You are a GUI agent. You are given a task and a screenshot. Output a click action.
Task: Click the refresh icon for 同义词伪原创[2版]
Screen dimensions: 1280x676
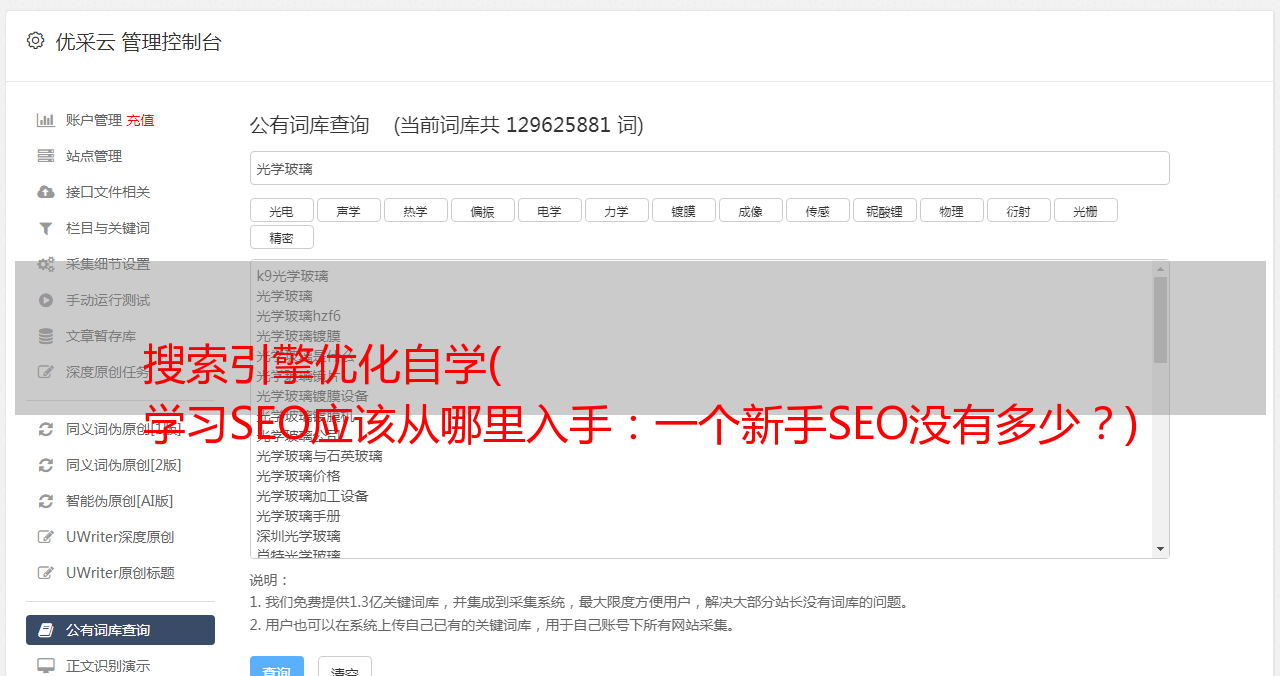[46, 465]
